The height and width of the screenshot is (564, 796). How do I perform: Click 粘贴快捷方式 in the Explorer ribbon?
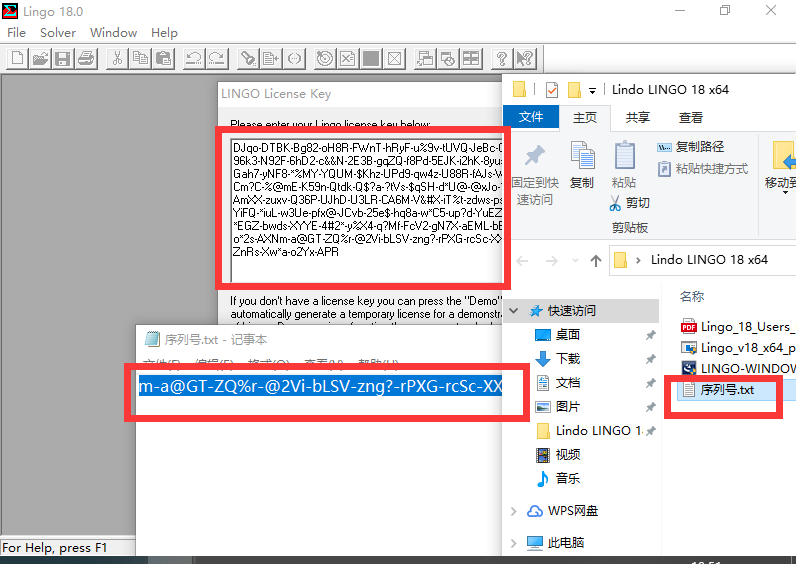pyautogui.click(x=703, y=169)
